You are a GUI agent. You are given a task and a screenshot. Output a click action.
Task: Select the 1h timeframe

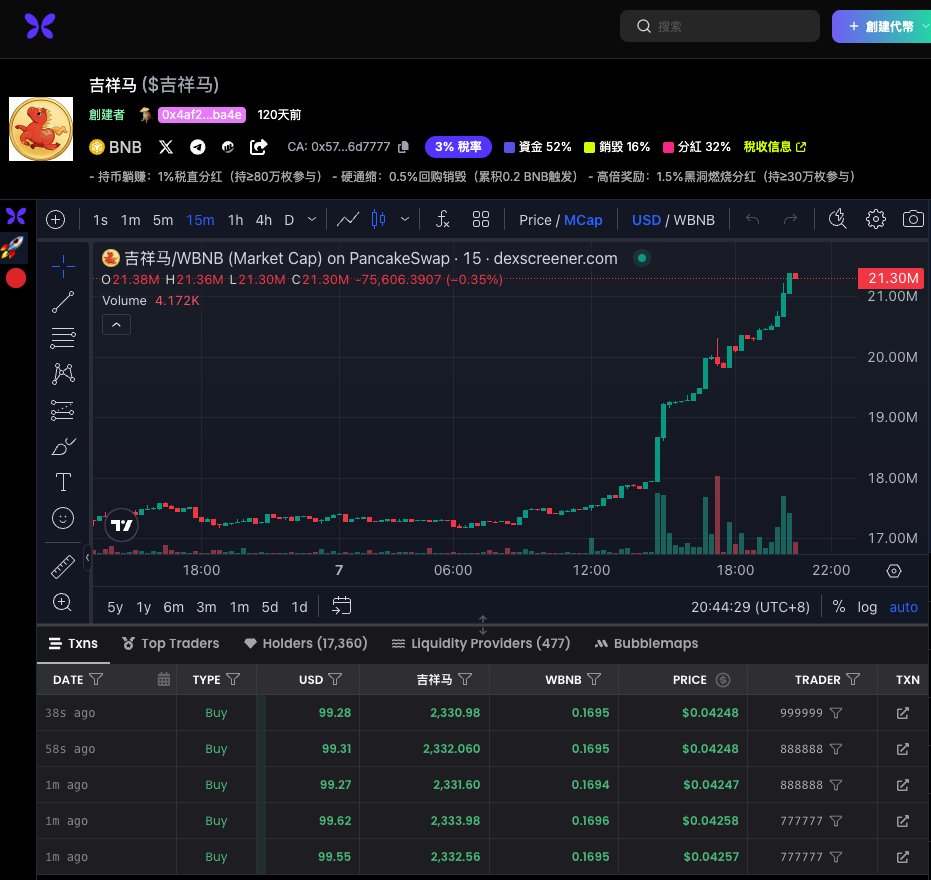coord(236,220)
